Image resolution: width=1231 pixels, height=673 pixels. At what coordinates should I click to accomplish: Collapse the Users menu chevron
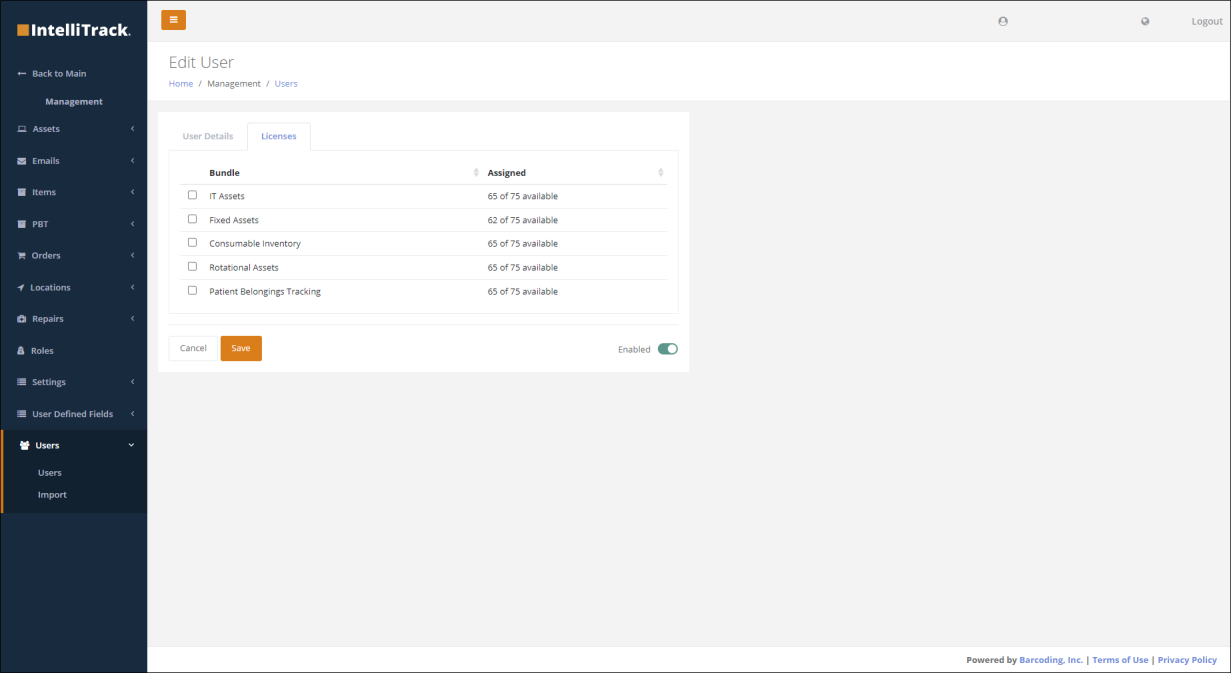tap(132, 446)
